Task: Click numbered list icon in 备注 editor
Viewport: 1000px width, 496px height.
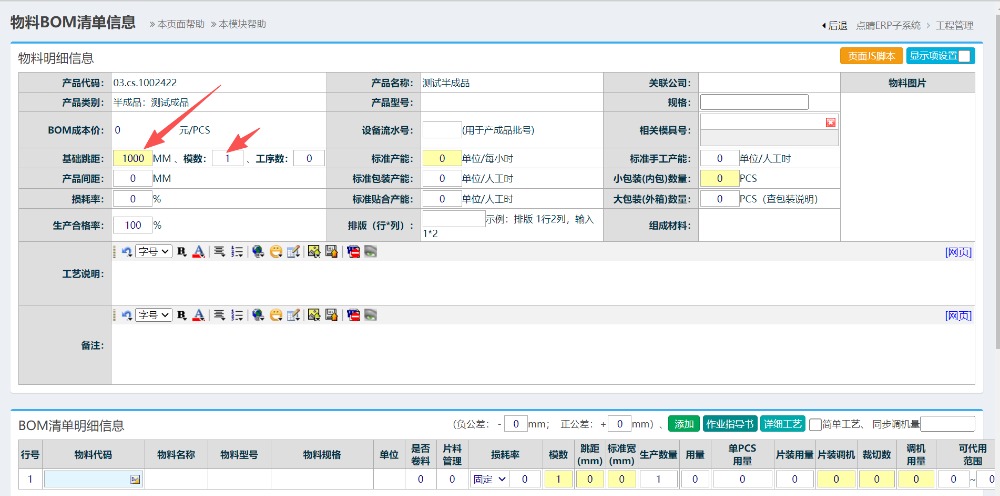Action: click(x=237, y=315)
